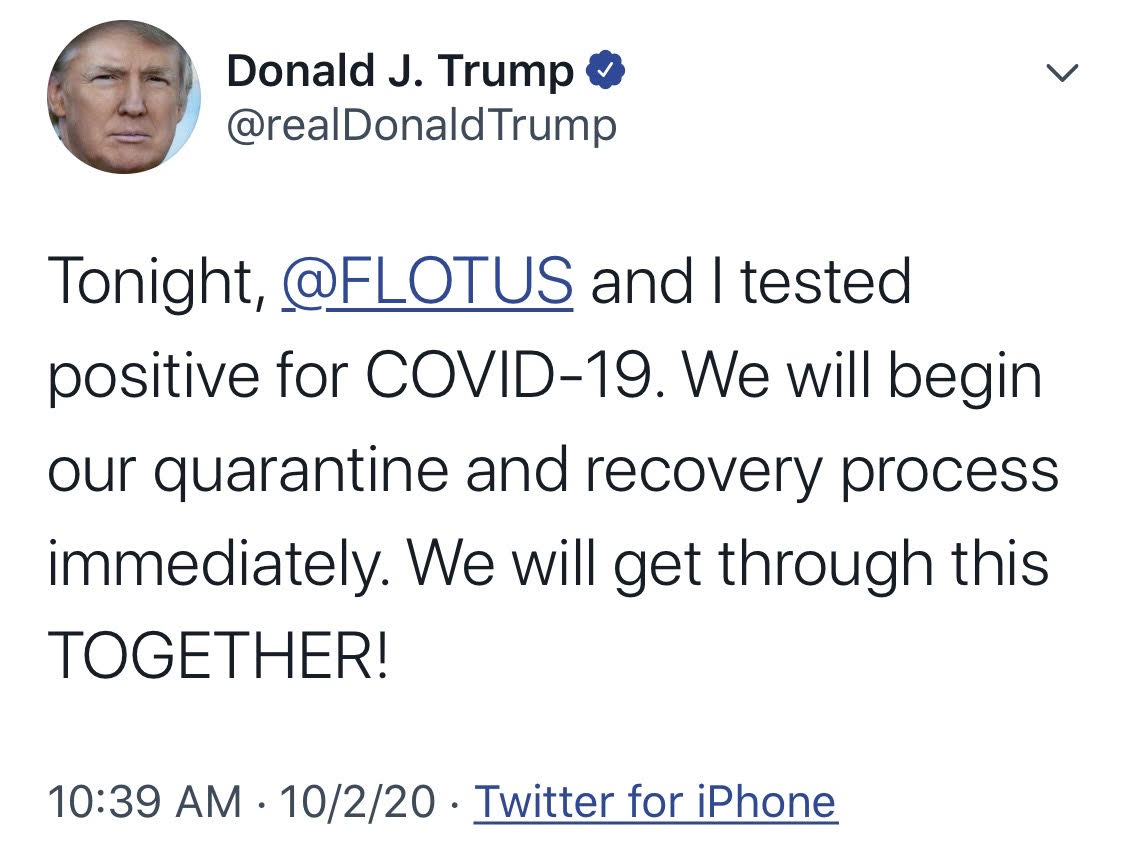Click the word immediately in the tweet
The height and width of the screenshot is (848, 1124).
click(220, 564)
